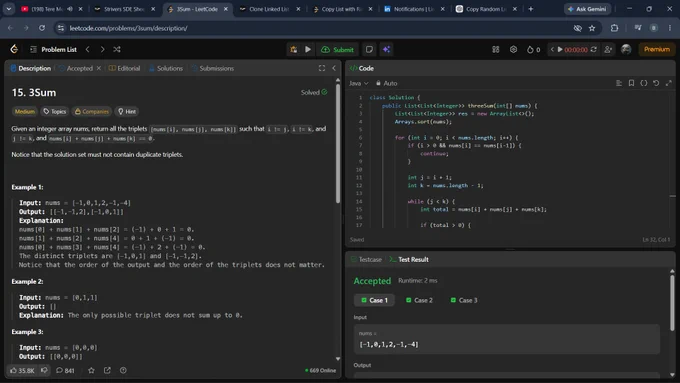Expand the Companies tag

[x=92, y=111]
